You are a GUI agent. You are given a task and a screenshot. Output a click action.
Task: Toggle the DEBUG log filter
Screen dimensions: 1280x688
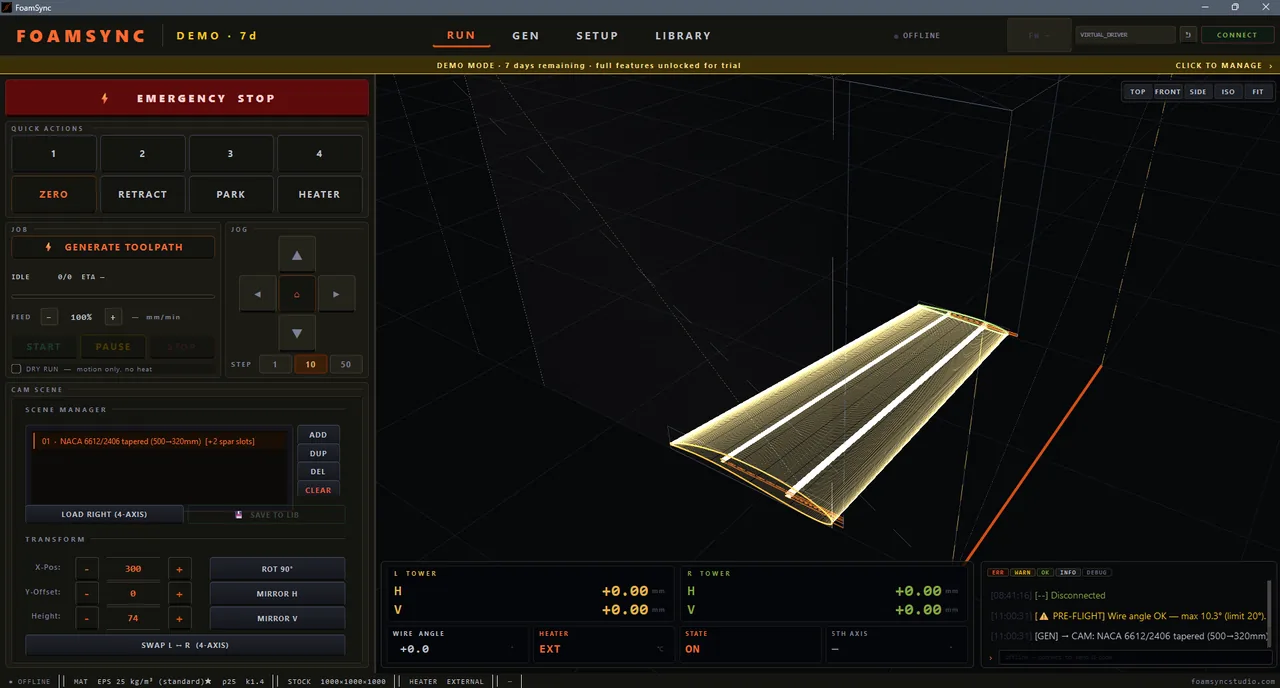pyautogui.click(x=1097, y=573)
